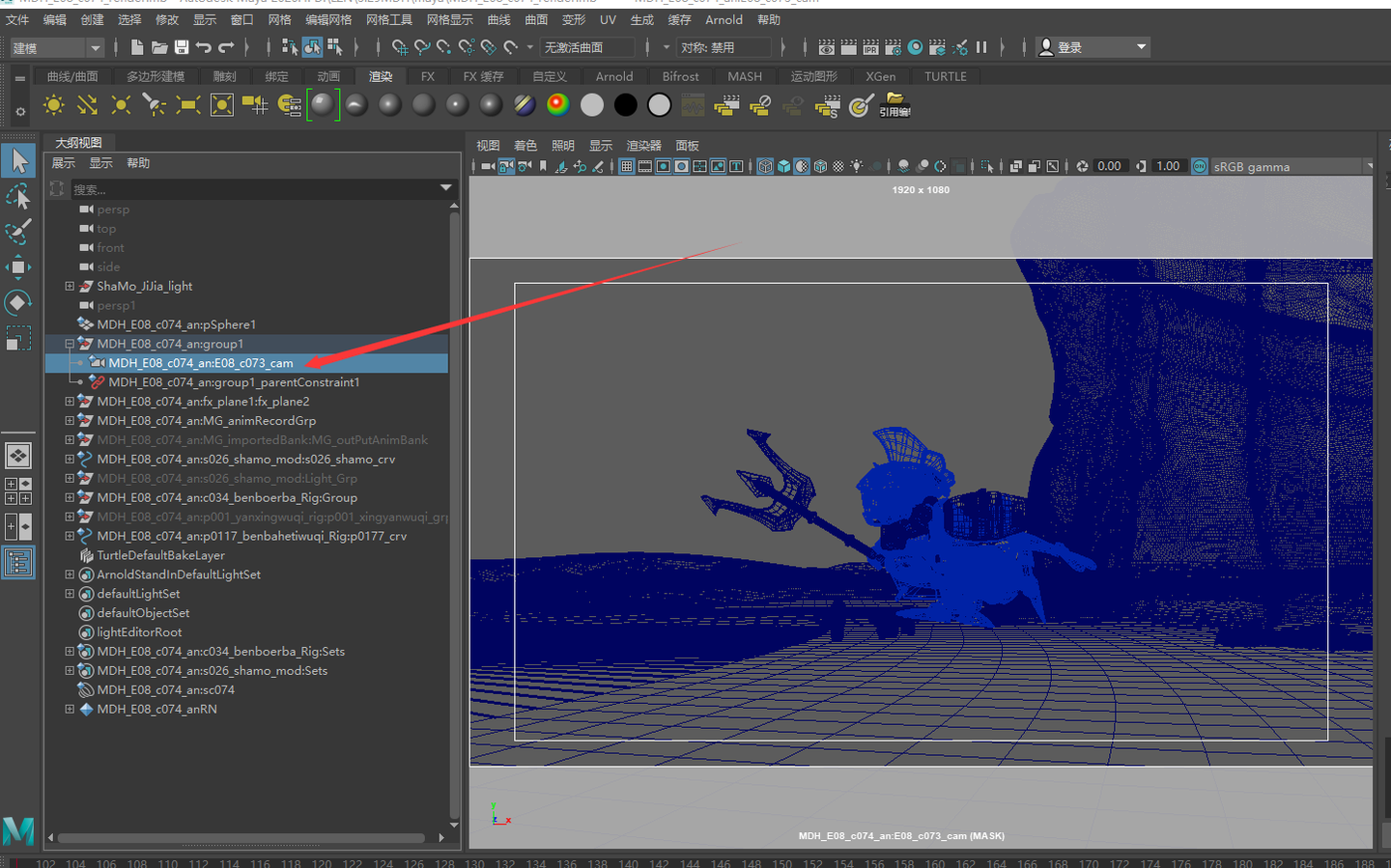Image resolution: width=1391 pixels, height=868 pixels.
Task: Start IPR render from the status line
Action: [870, 47]
